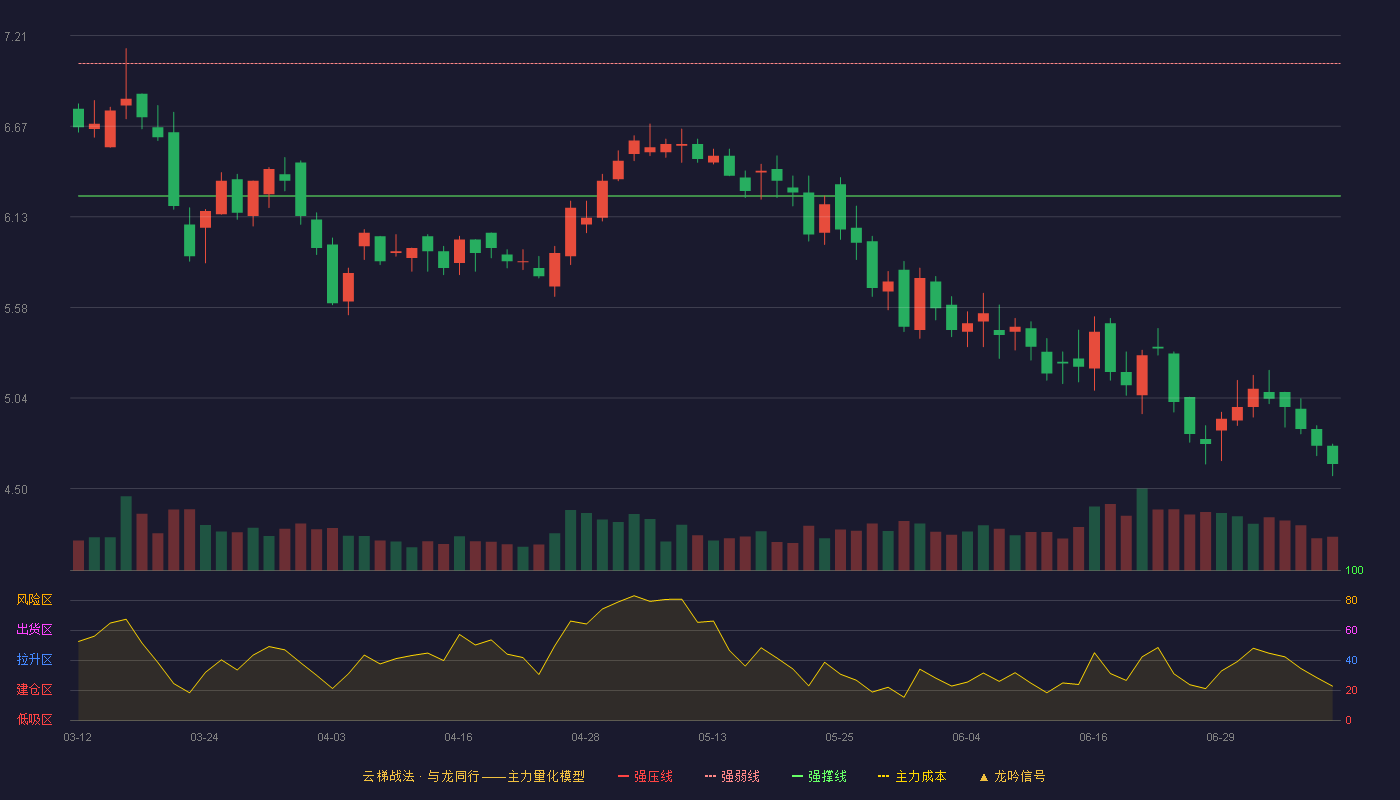Select the 低吸区 zone label
The image size is (1400, 800).
34,719
